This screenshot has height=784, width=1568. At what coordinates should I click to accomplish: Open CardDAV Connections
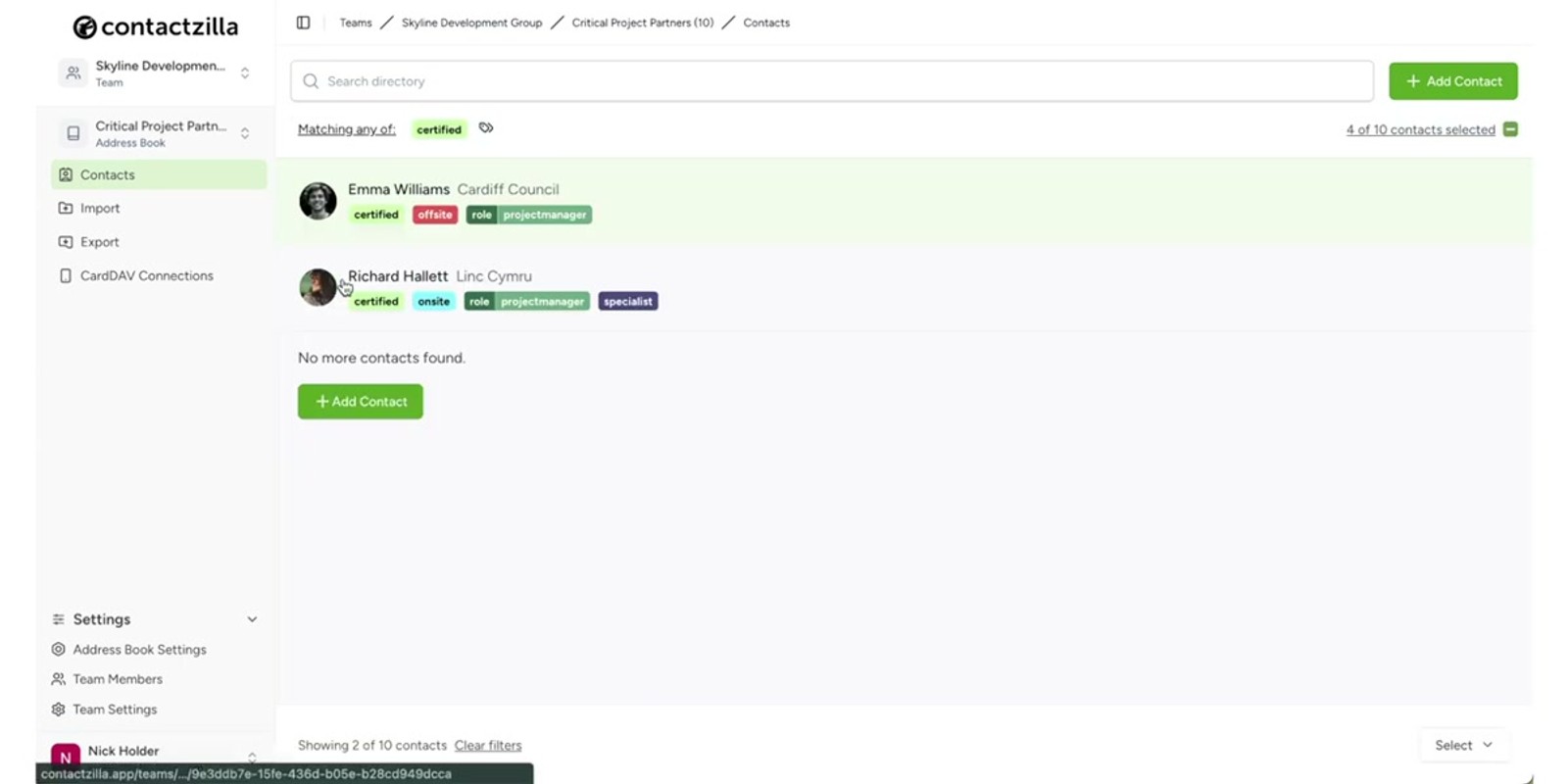click(x=147, y=276)
